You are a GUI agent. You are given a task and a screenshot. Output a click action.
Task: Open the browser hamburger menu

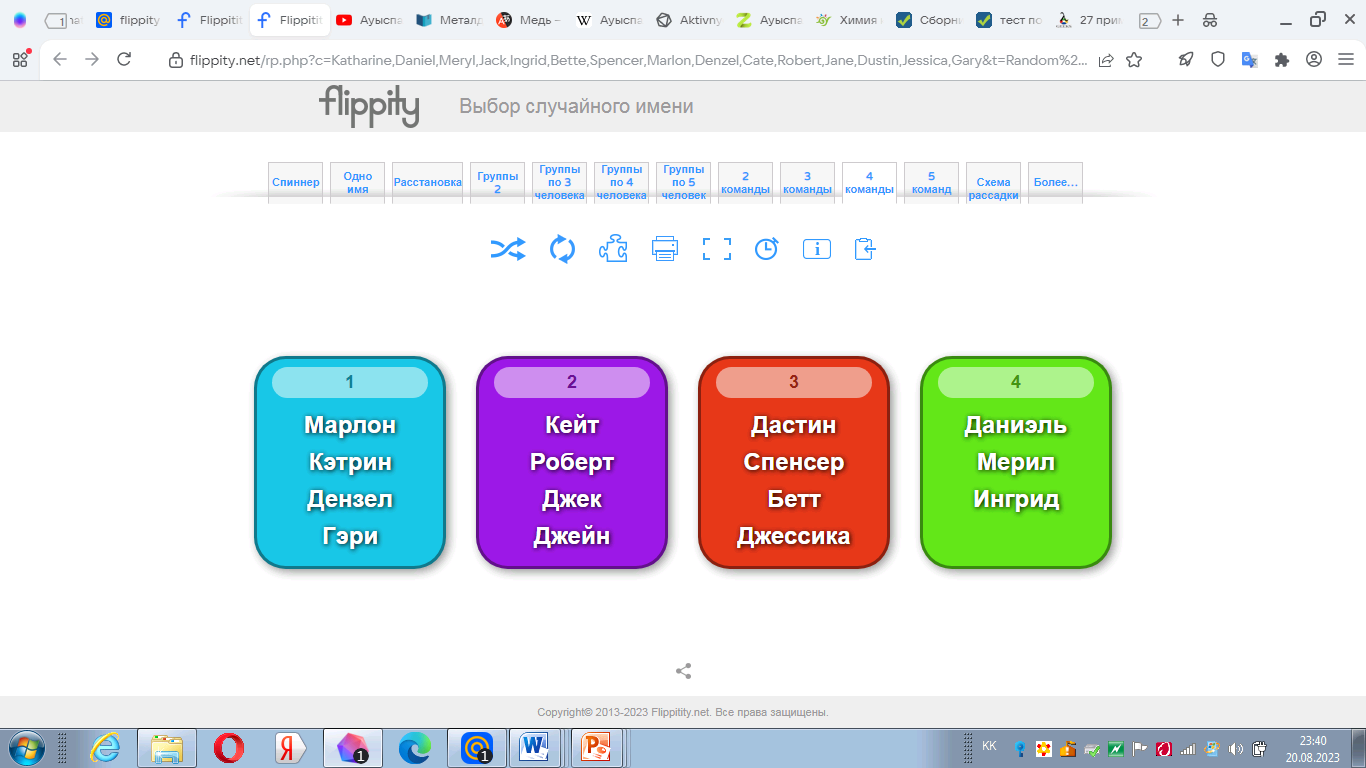tap(1346, 60)
